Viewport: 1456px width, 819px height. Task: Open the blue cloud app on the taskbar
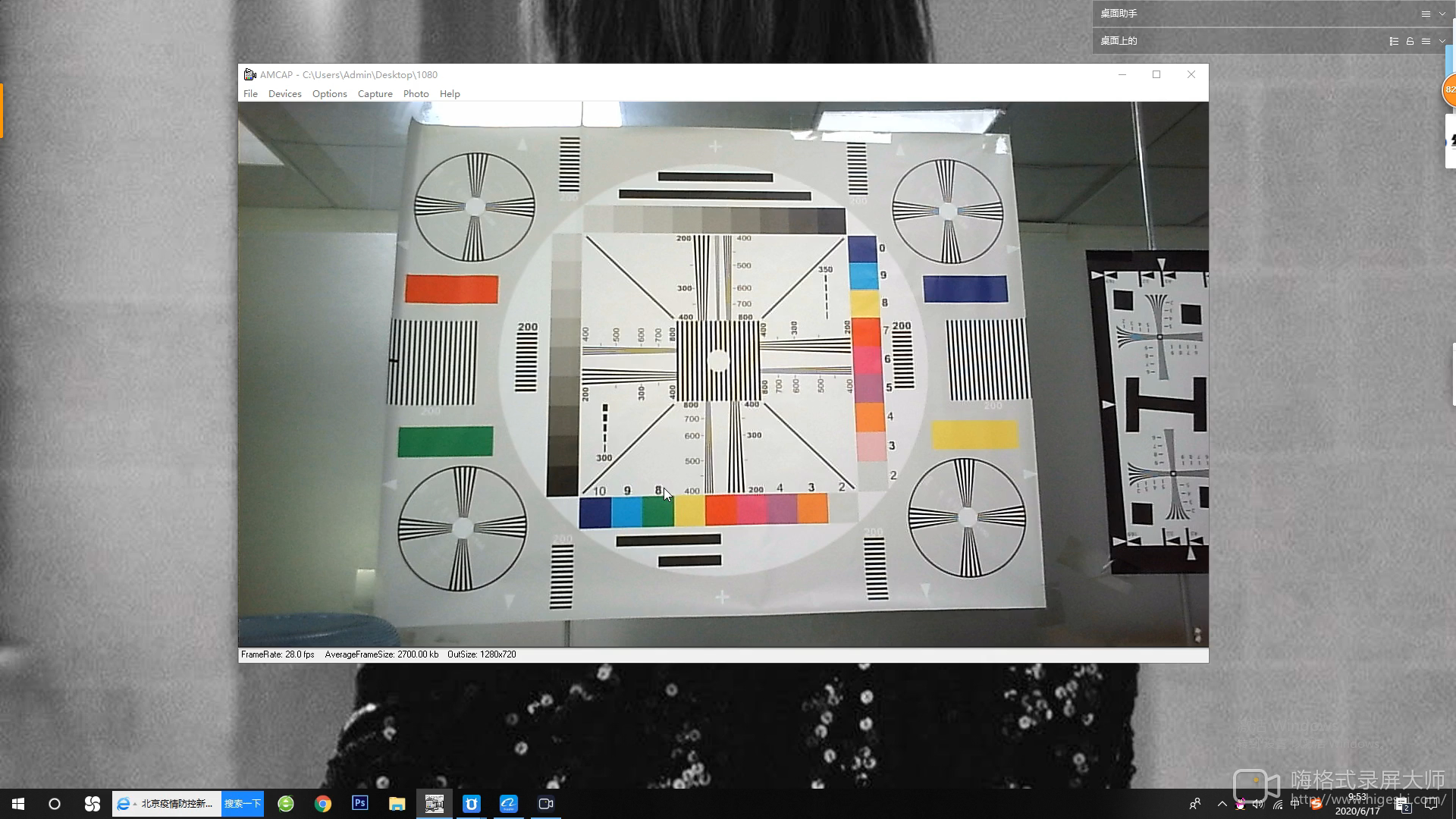point(508,804)
